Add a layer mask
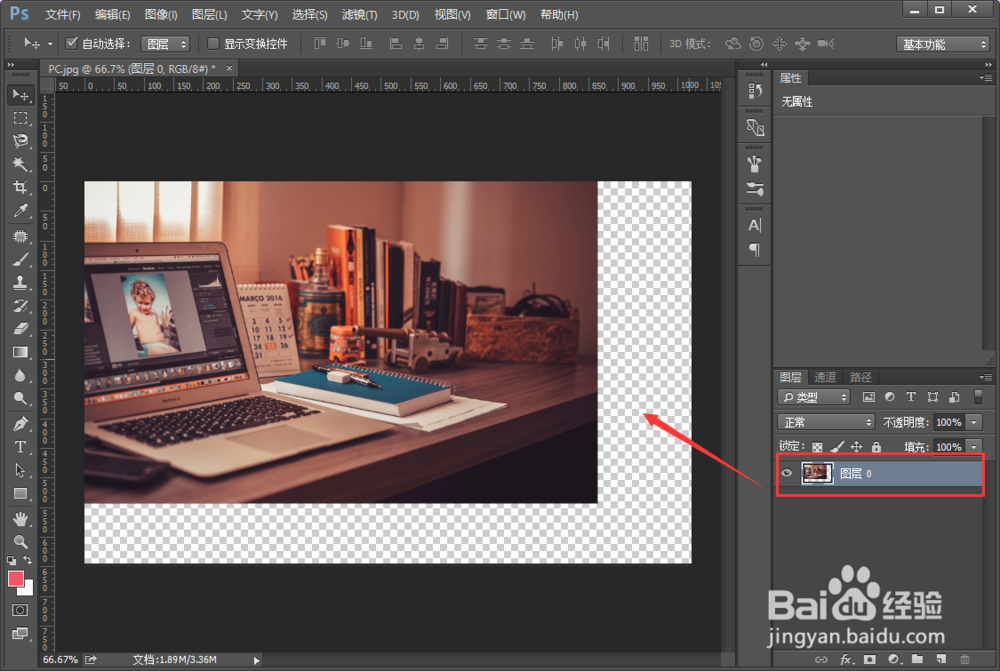This screenshot has width=1000, height=671. (870, 659)
